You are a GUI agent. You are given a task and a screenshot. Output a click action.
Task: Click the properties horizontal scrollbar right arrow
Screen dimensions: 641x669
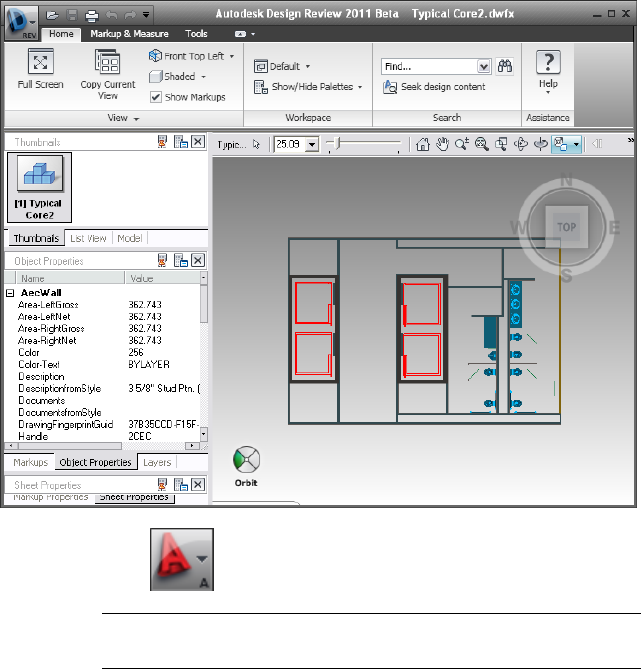(192, 446)
